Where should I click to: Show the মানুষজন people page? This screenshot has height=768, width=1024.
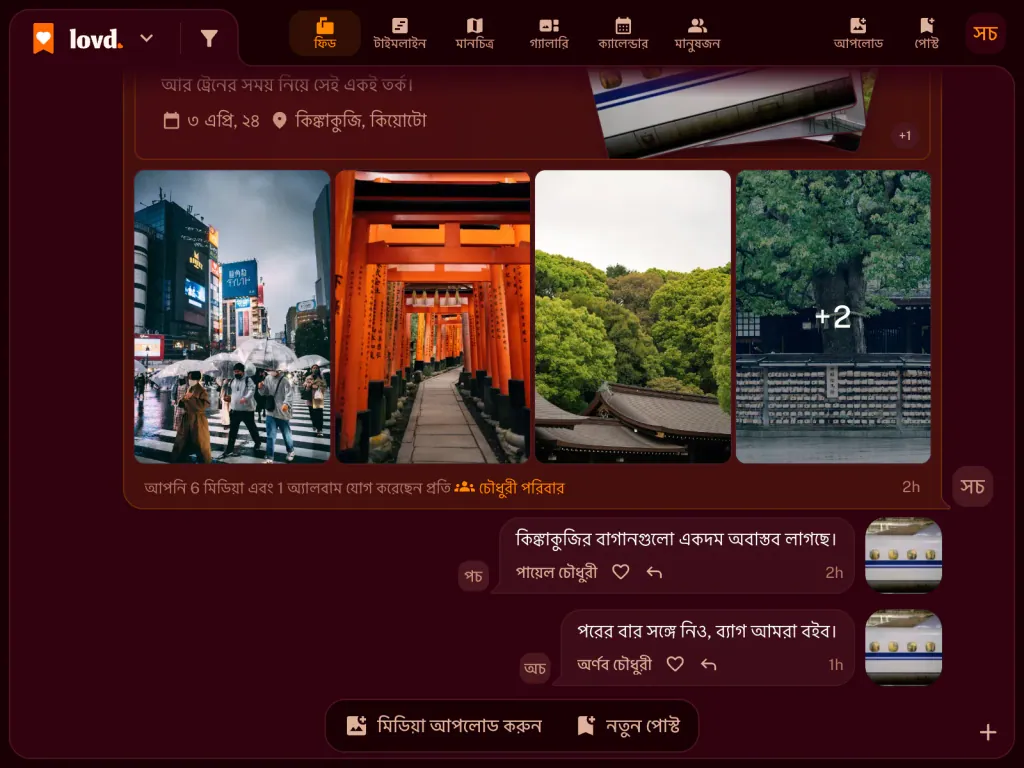[697, 34]
